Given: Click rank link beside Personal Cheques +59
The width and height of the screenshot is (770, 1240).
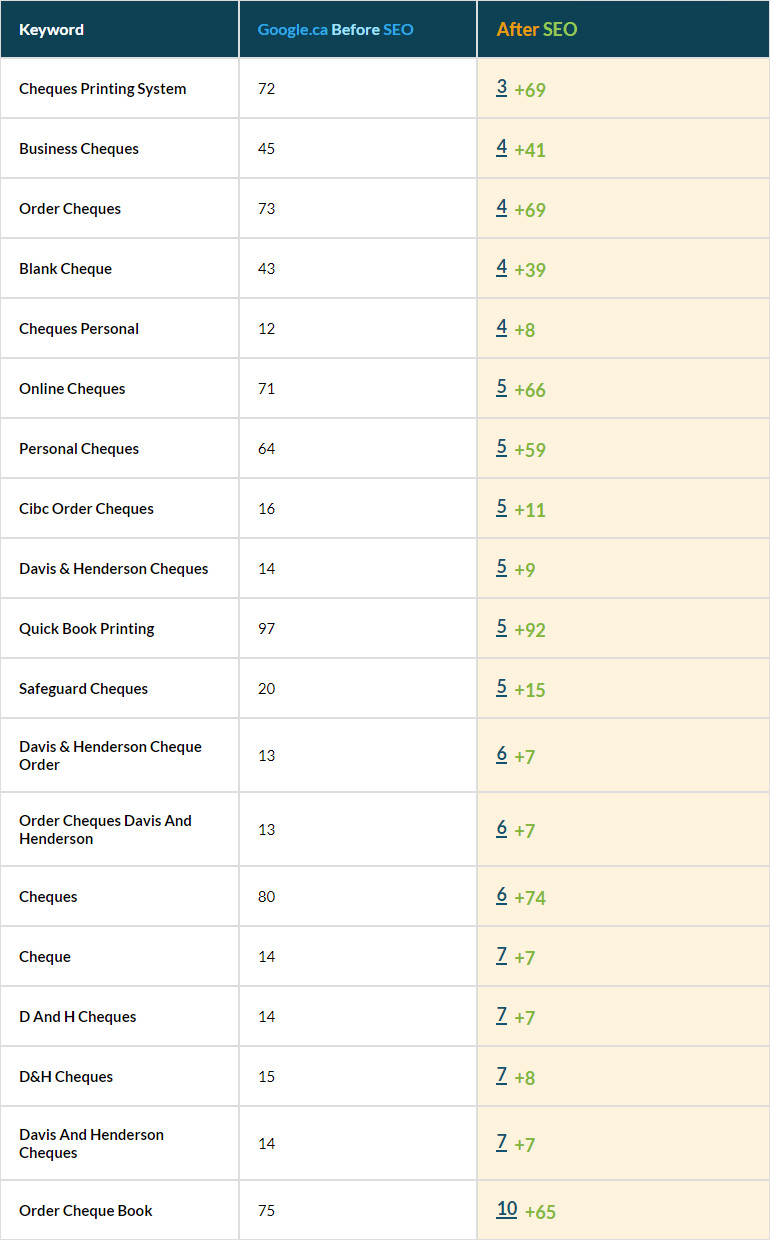Looking at the screenshot, I should pyautogui.click(x=501, y=448).
